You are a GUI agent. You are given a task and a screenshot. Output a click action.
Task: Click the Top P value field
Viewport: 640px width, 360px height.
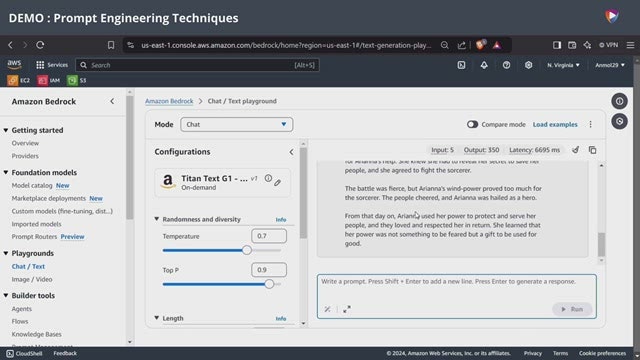269,270
